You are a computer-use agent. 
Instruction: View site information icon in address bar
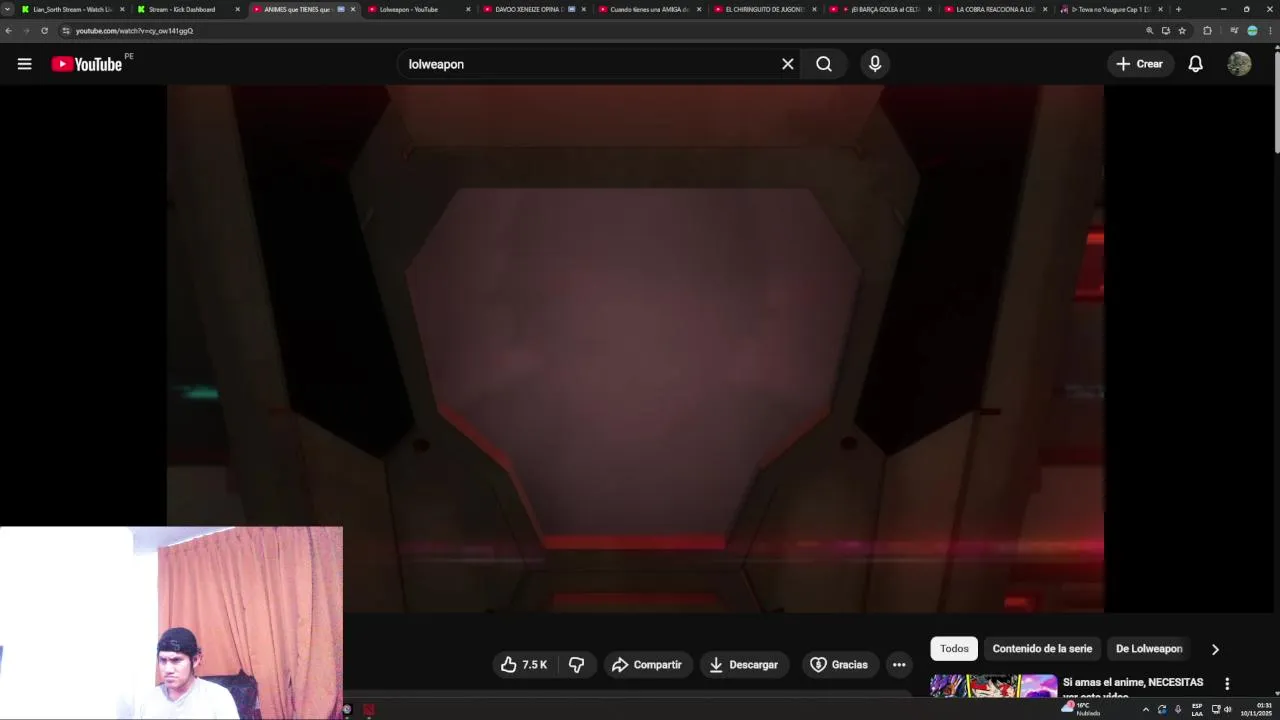click(66, 31)
